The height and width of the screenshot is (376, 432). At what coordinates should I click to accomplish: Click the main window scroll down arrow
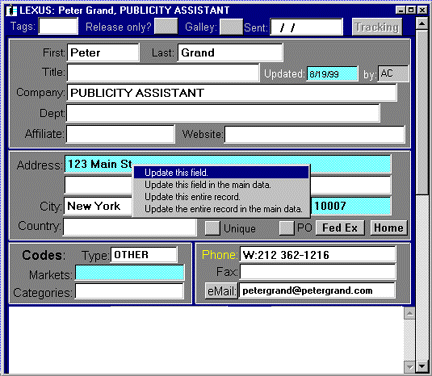(422, 367)
